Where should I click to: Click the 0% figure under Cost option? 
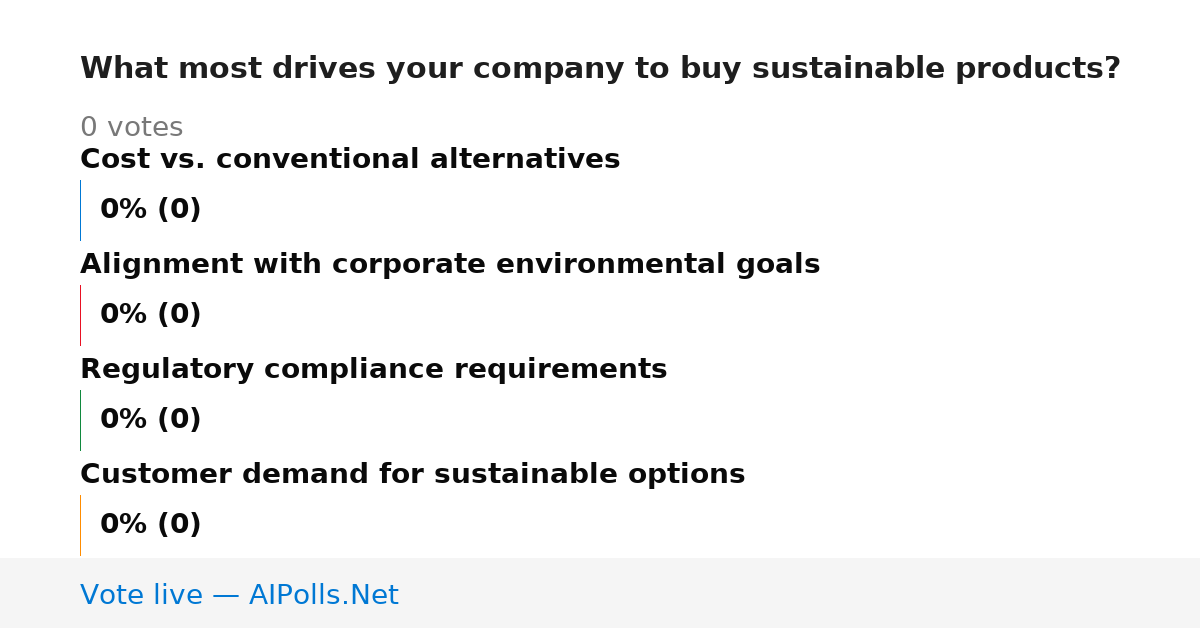pos(124,210)
